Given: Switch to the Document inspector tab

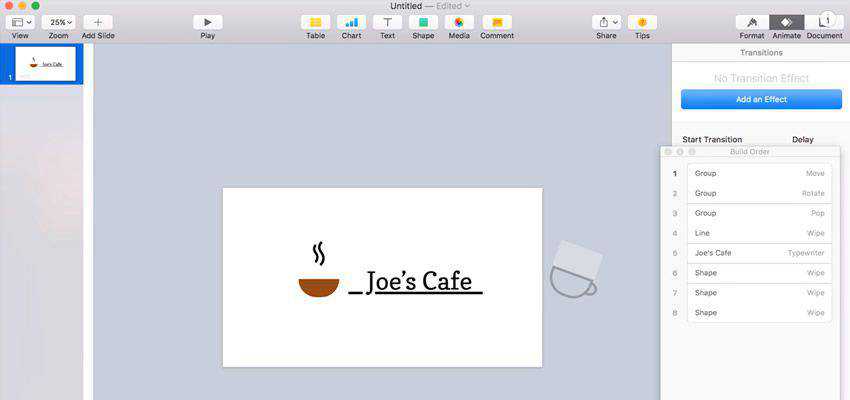Looking at the screenshot, I should [825, 22].
